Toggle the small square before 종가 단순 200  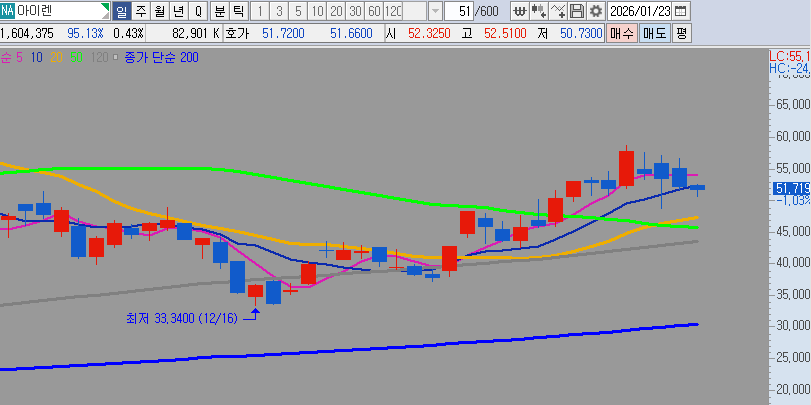[x=115, y=57]
